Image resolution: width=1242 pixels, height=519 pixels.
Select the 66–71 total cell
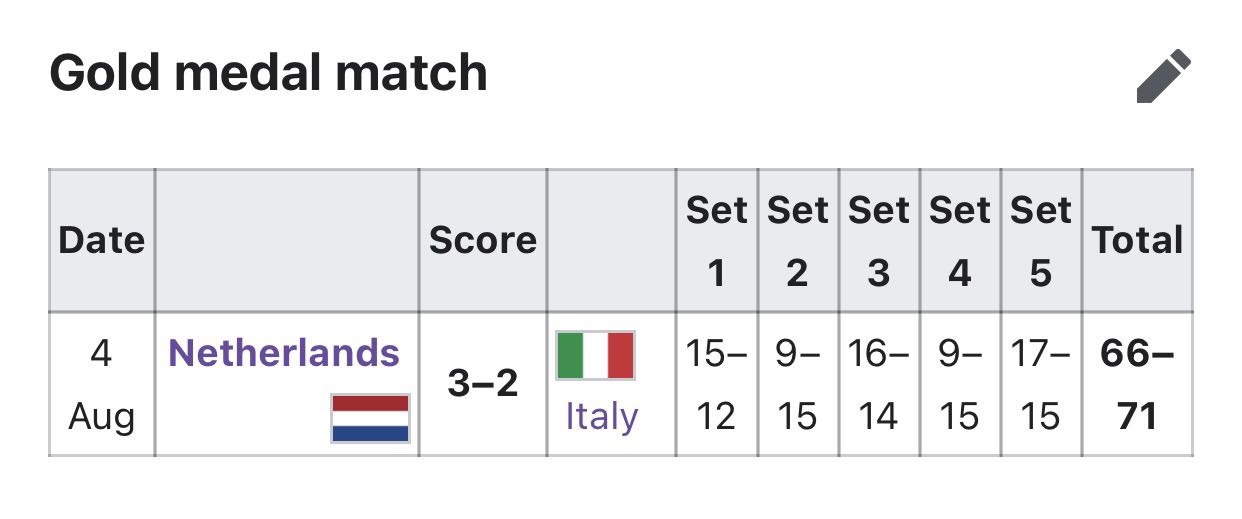tap(1138, 384)
